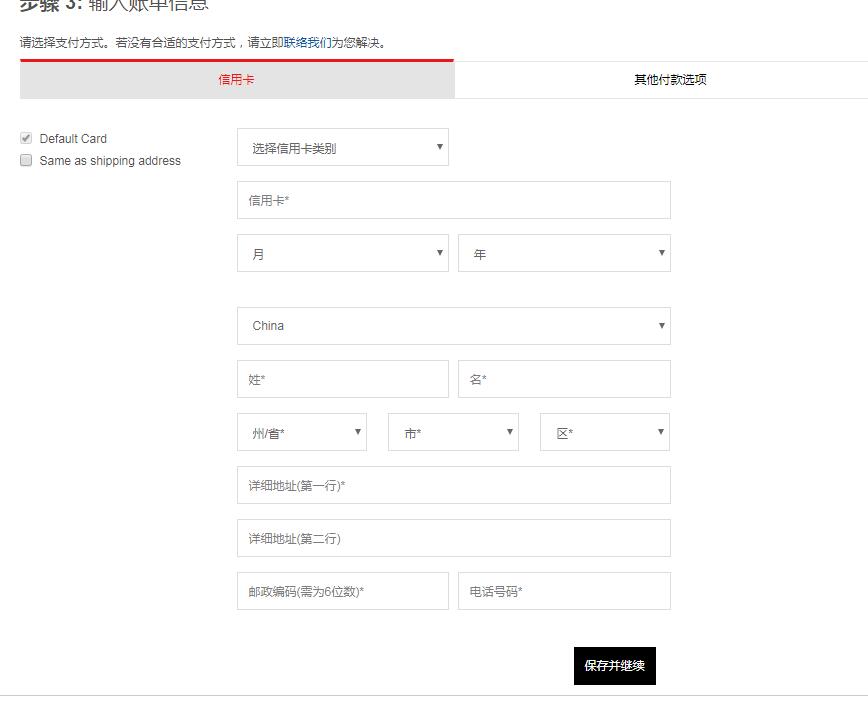This screenshot has width=868, height=716.
Task: Open the 州/省 province dropdown
Action: click(x=300, y=431)
